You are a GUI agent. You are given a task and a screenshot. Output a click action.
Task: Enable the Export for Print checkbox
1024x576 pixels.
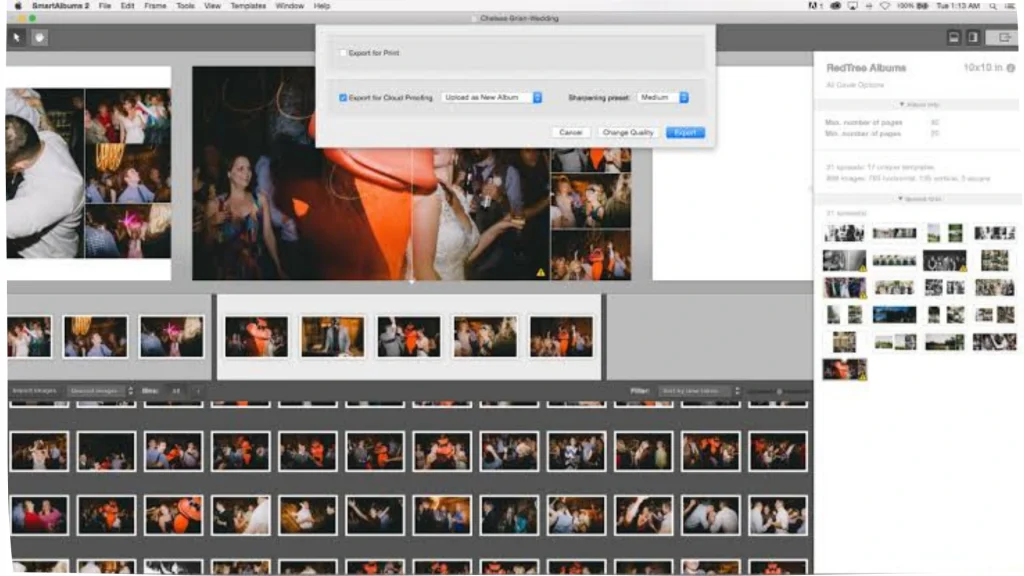pos(343,53)
